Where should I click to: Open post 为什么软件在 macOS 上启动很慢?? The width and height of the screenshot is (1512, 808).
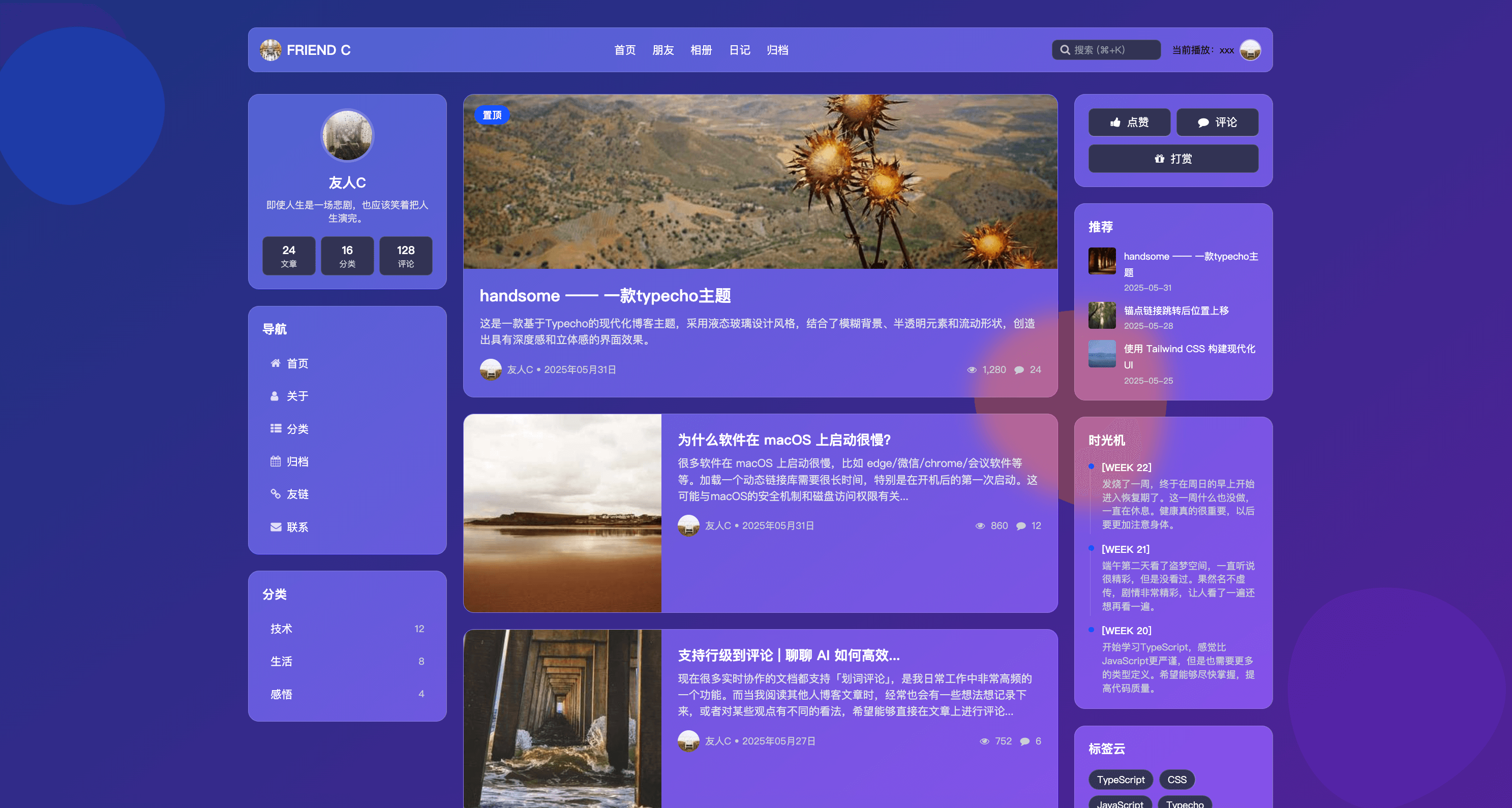point(784,440)
